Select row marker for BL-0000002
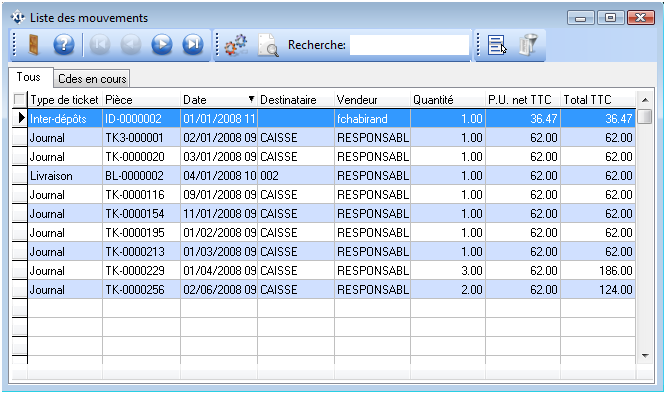 coord(20,176)
